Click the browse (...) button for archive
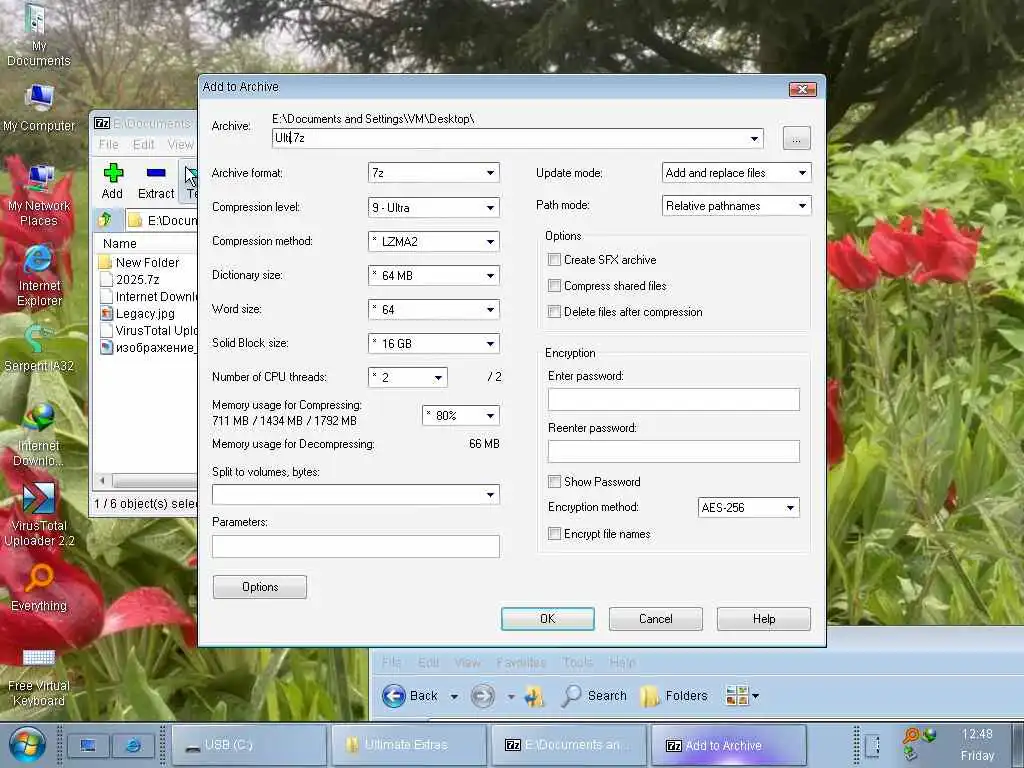The width and height of the screenshot is (1024, 768). click(797, 138)
